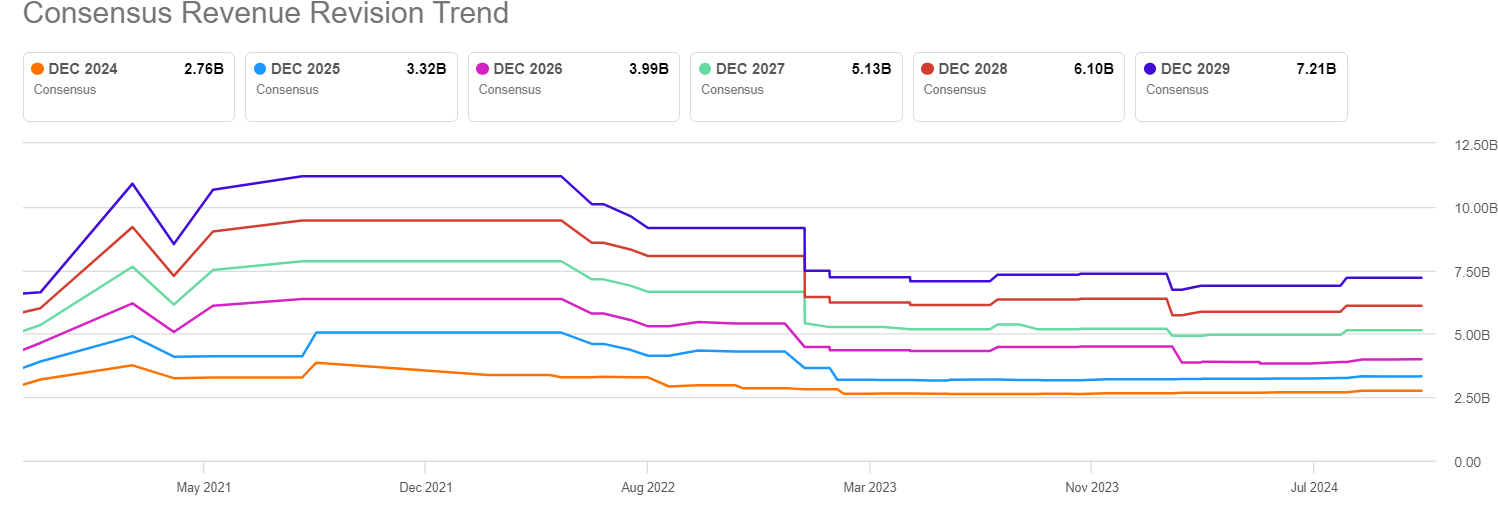Click the May 2021 x-axis label

tap(204, 488)
